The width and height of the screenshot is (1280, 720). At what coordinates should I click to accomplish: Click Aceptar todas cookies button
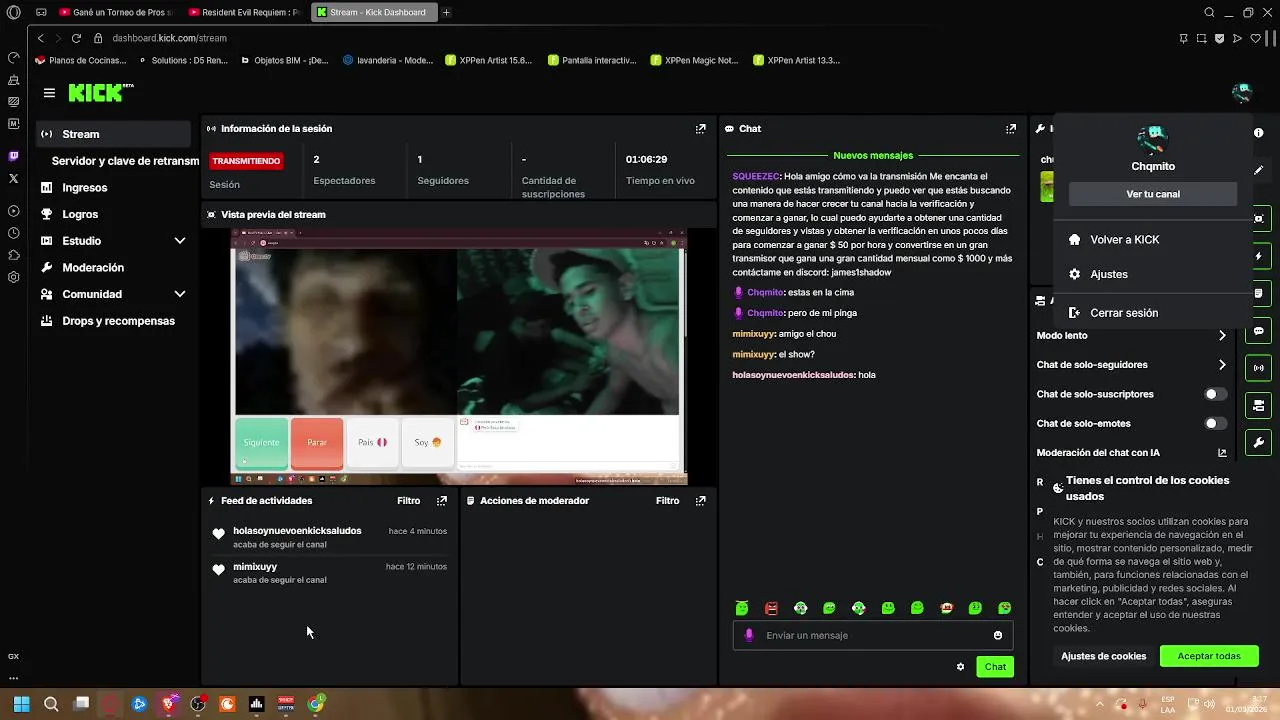[1209, 656]
